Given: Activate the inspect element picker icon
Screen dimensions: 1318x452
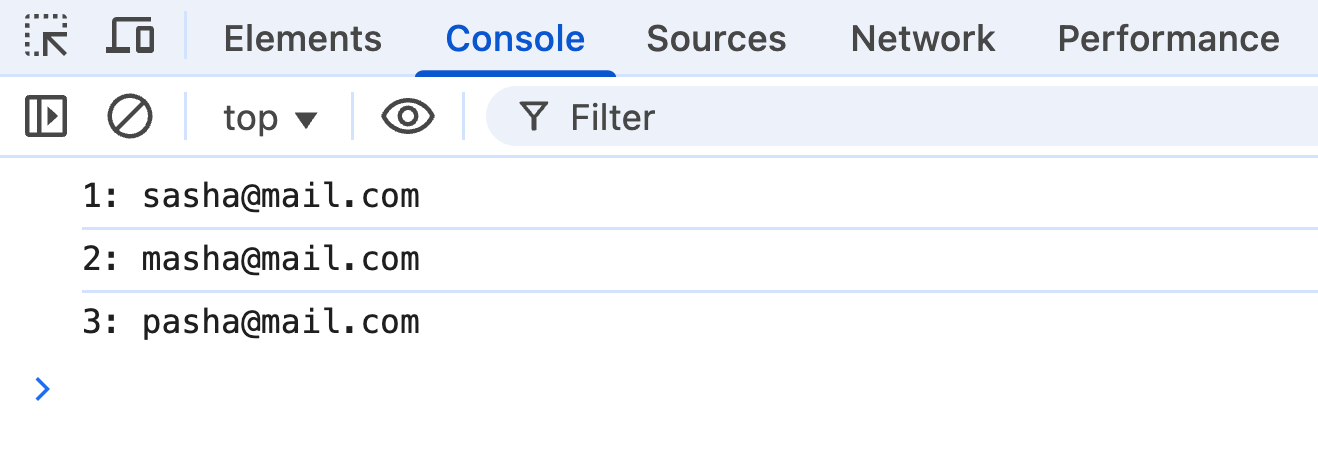Looking at the screenshot, I should tap(45, 37).
